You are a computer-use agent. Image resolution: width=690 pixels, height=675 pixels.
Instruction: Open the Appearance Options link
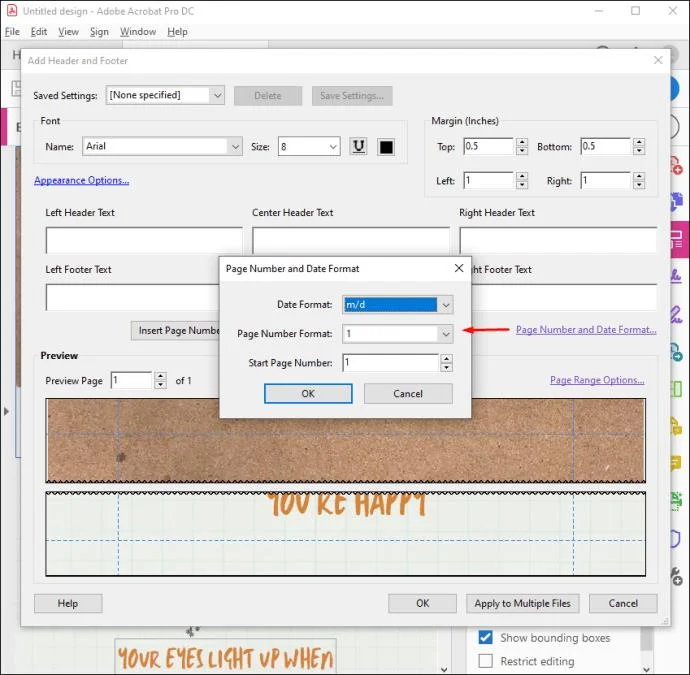click(81, 180)
